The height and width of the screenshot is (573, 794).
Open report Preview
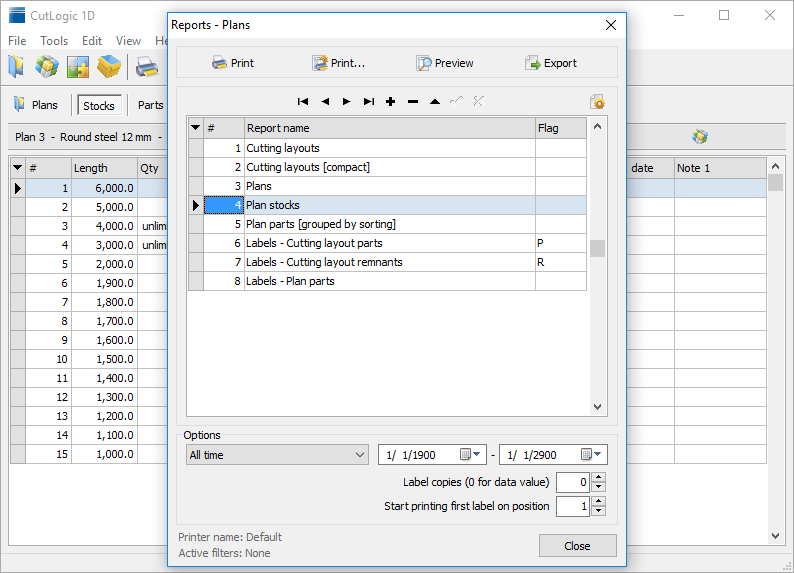click(445, 63)
